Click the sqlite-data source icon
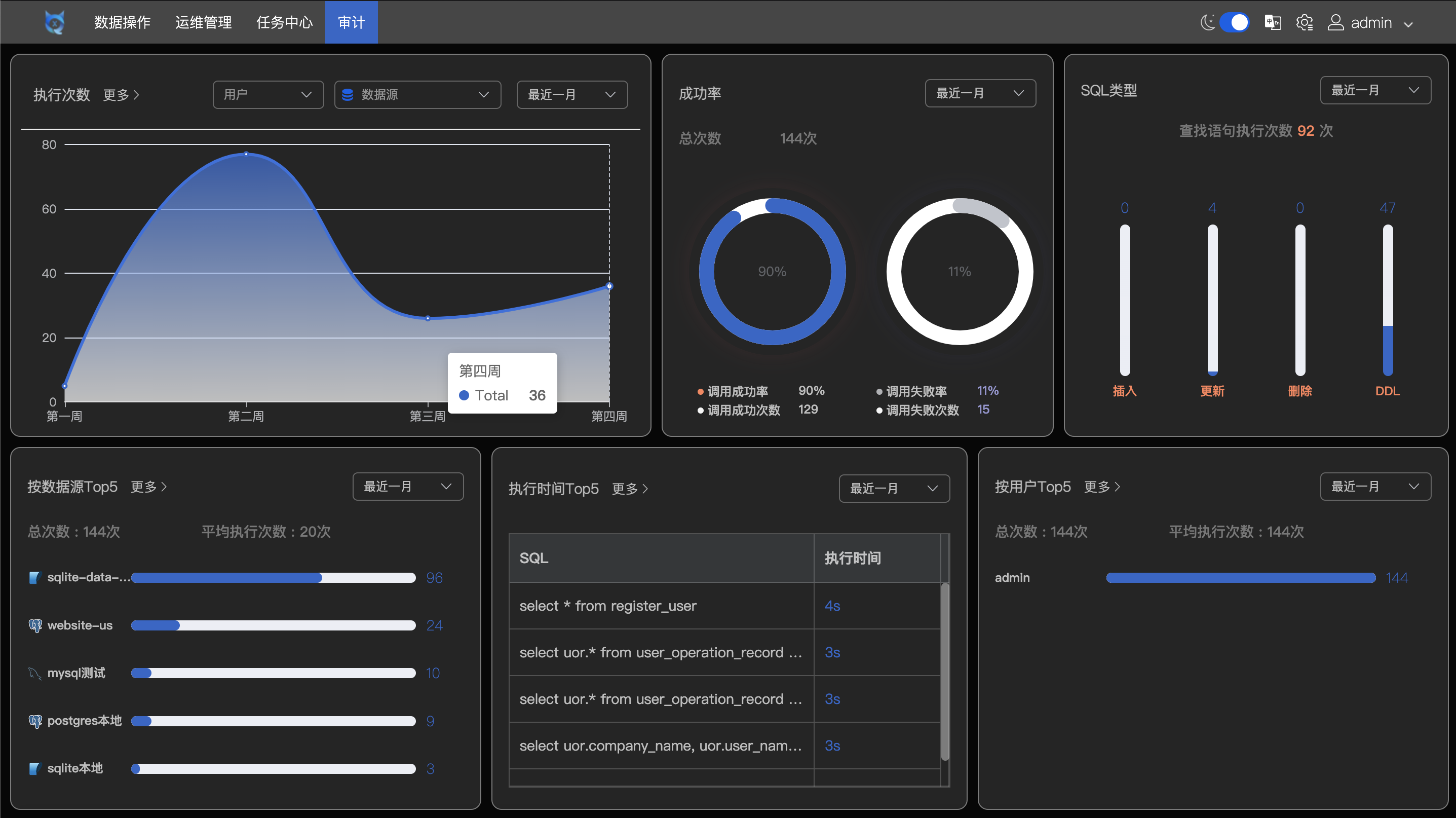 point(34,577)
